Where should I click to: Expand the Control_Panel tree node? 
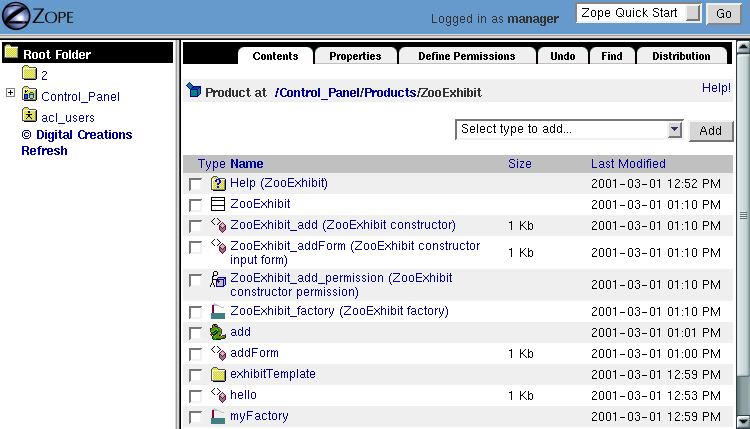10,93
